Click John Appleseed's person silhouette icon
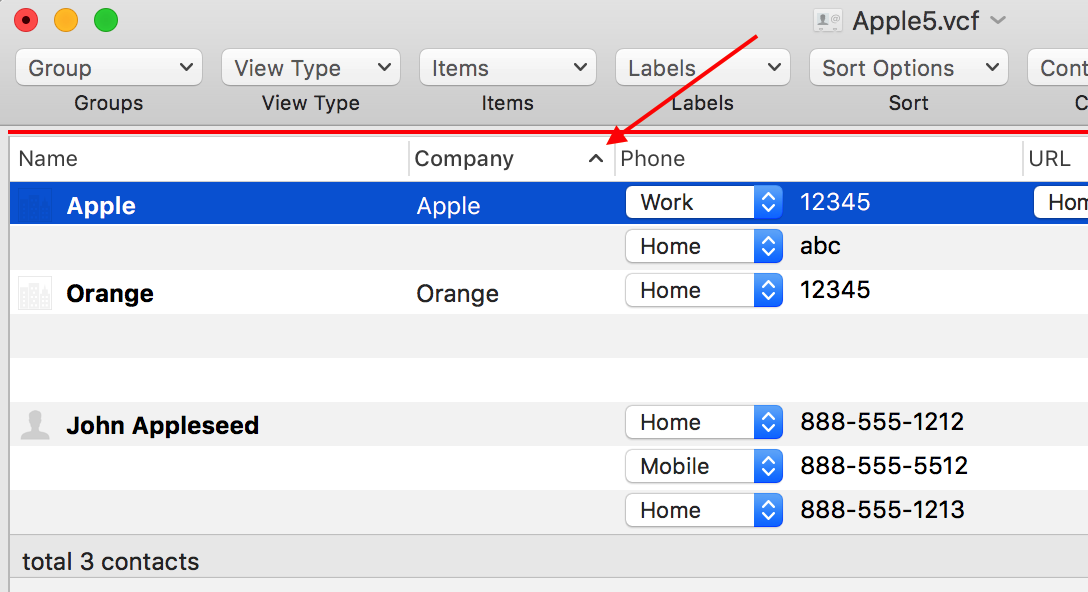 click(x=35, y=425)
